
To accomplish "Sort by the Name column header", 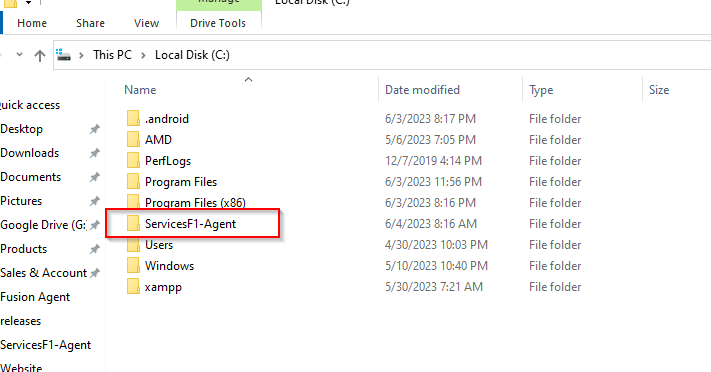I will [140, 90].
